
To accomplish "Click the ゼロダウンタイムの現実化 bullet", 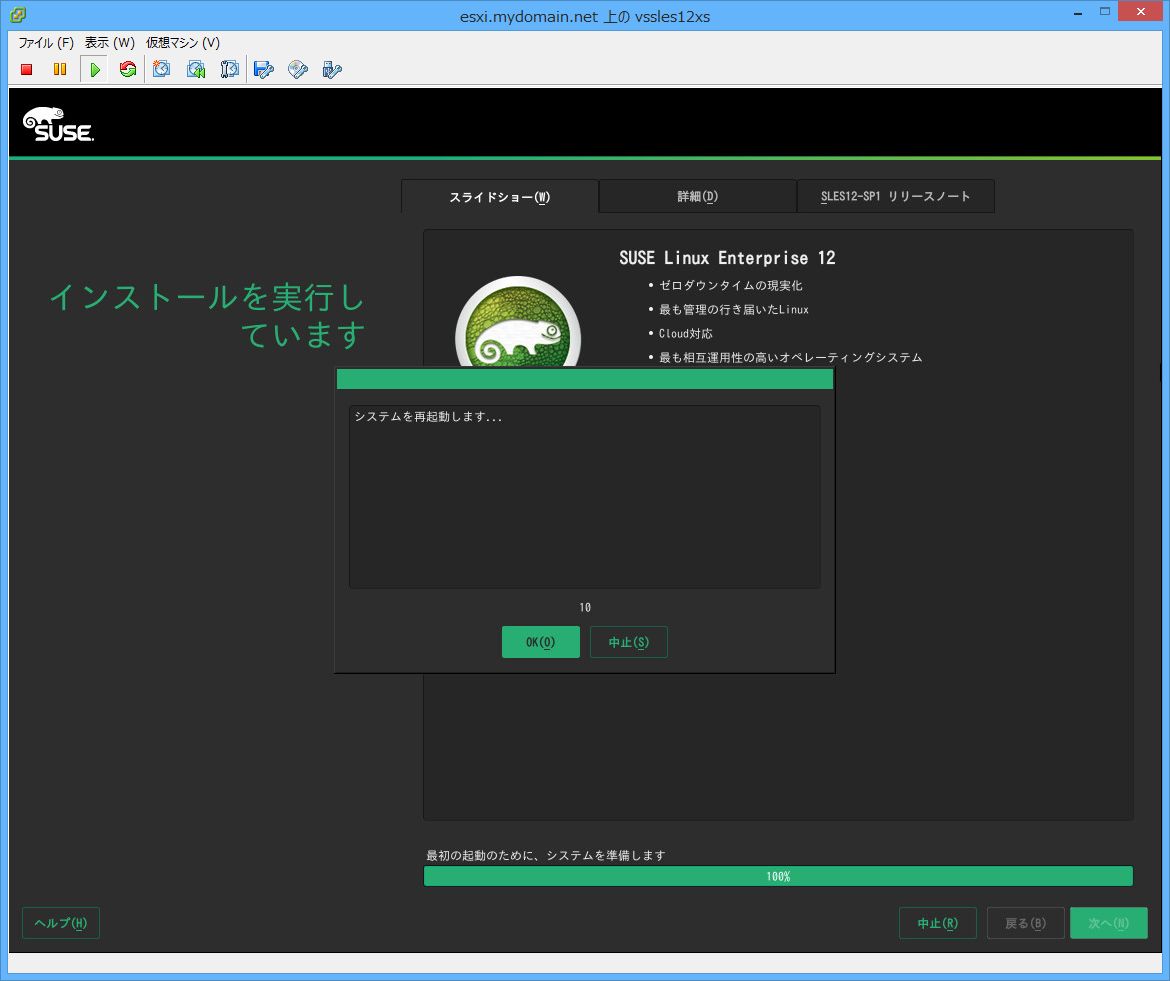I will pos(730,286).
